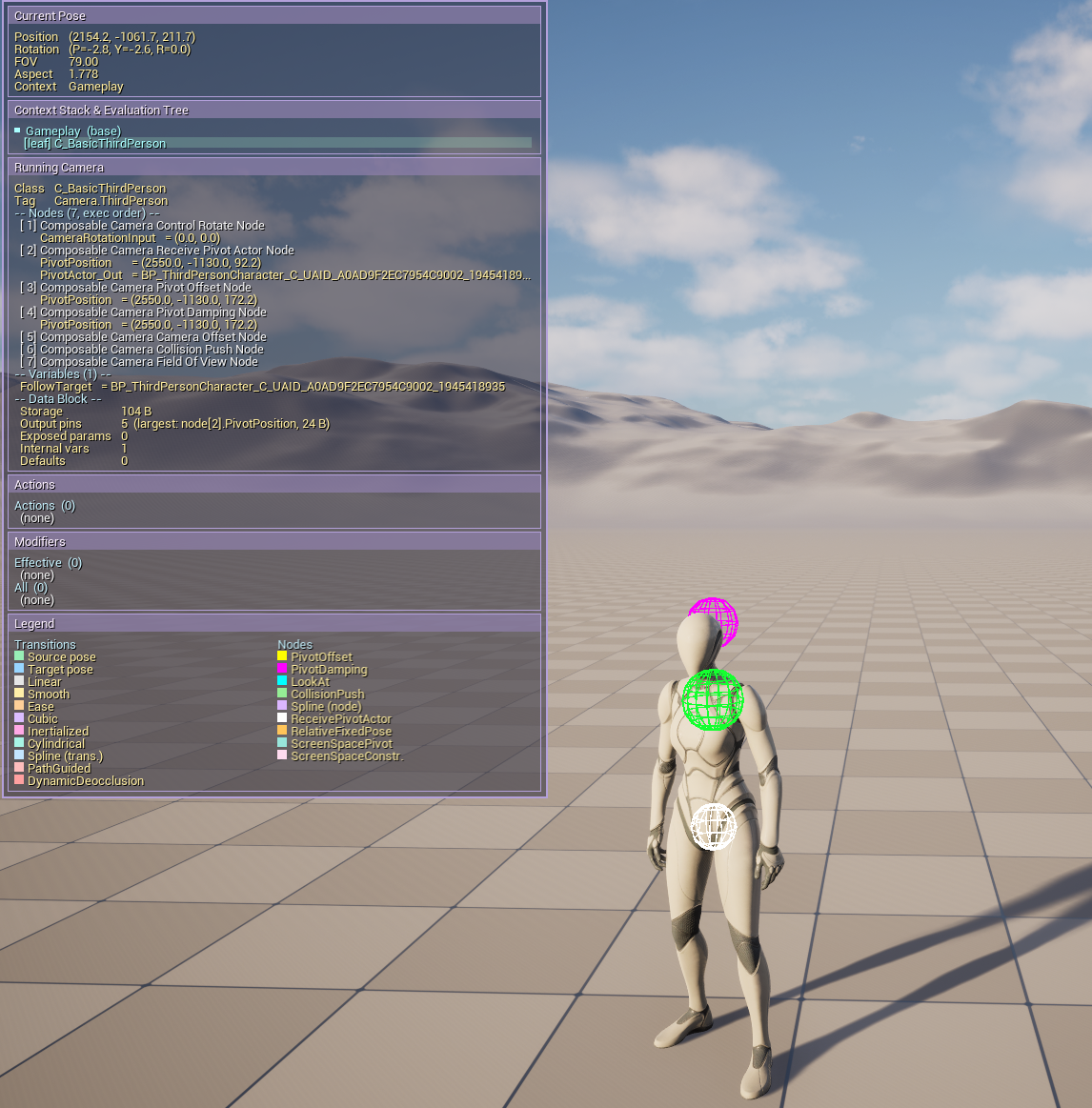The image size is (1092, 1108).
Task: Click the magenta PivotDamping wireframe sphere
Action: (x=714, y=620)
